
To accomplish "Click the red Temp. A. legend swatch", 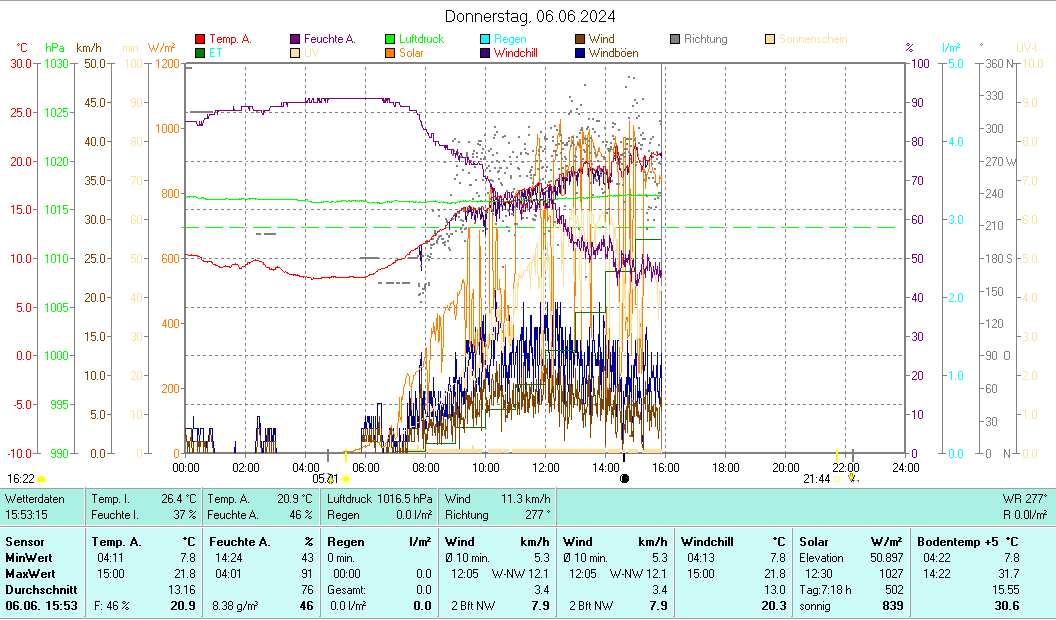I will (200, 39).
